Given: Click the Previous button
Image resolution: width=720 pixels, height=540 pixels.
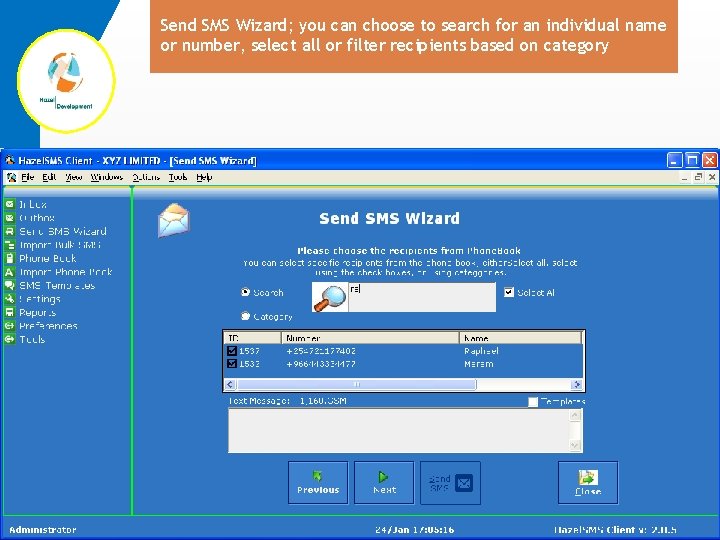Looking at the screenshot, I should (x=318, y=483).
